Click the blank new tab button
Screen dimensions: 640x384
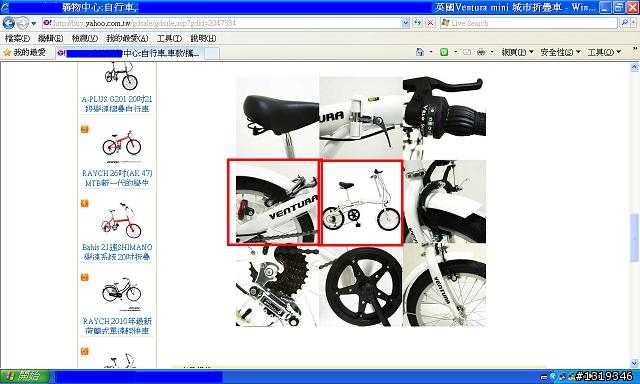[x=211, y=53]
